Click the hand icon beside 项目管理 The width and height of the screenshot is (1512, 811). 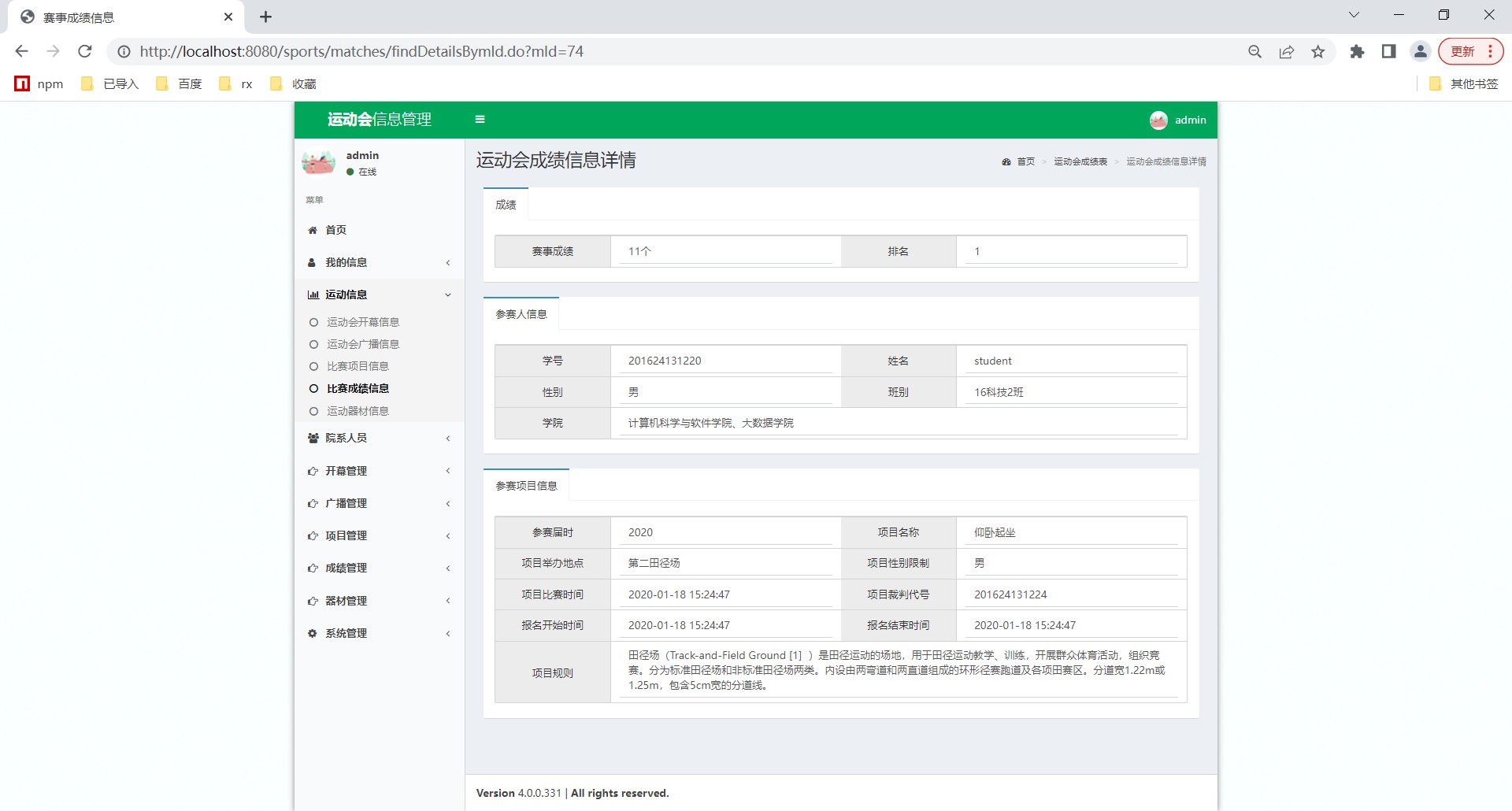tap(313, 535)
